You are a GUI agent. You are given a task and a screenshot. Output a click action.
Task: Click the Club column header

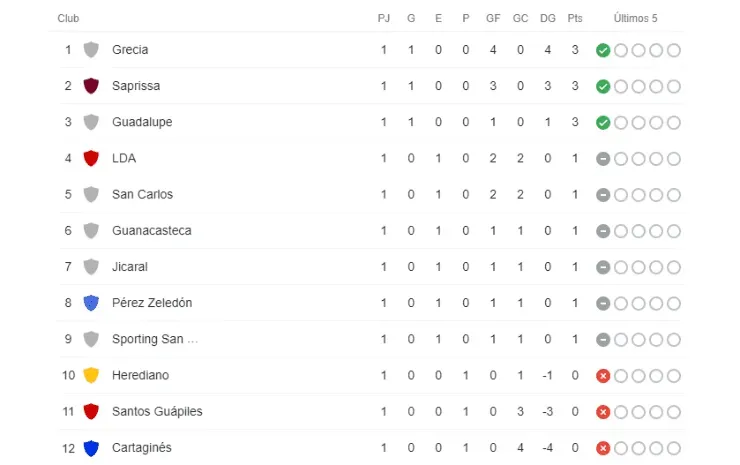[x=69, y=18]
